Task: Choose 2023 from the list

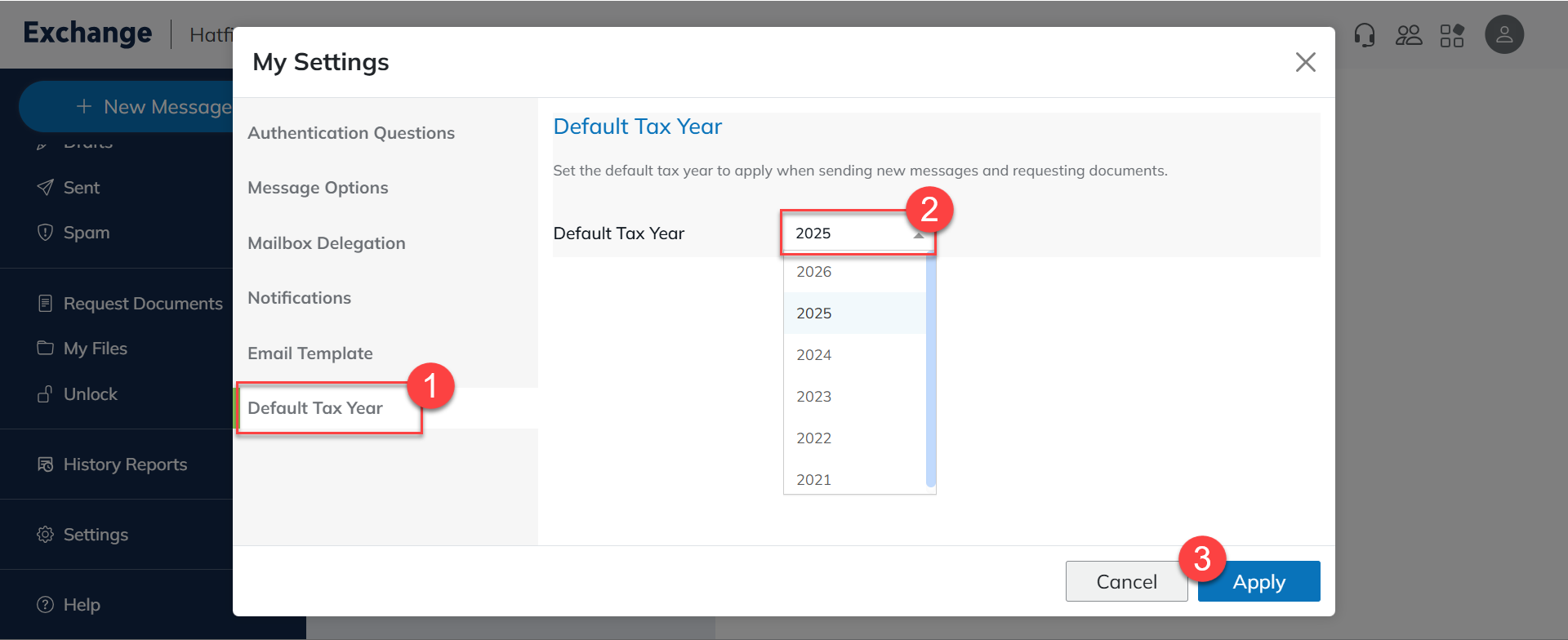Action: [x=854, y=397]
